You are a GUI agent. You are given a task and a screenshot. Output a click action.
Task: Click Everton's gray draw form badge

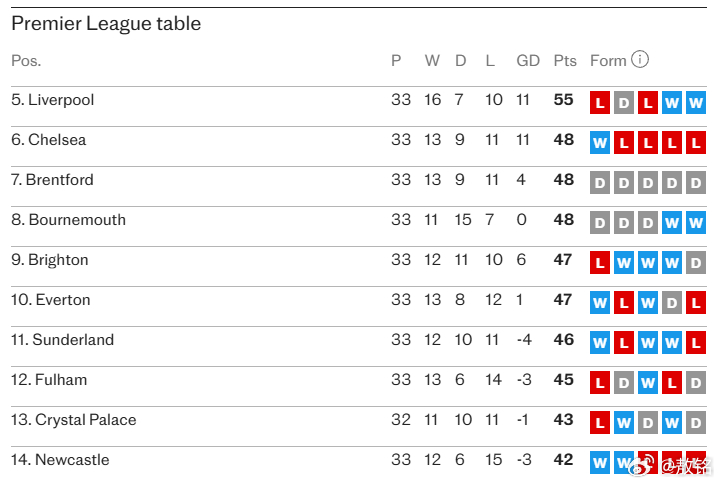point(672,303)
